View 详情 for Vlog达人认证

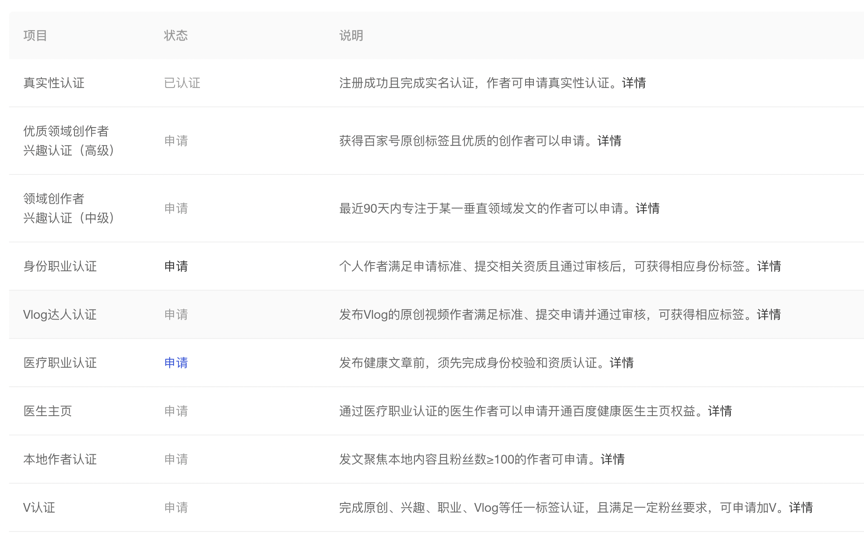769,314
